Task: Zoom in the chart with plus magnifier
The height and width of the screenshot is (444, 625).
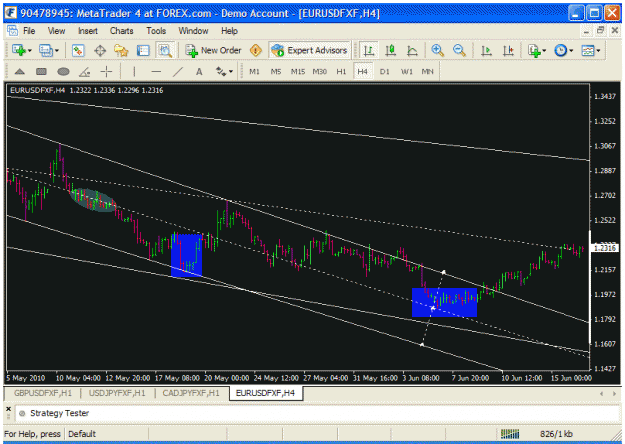Action: (437, 51)
